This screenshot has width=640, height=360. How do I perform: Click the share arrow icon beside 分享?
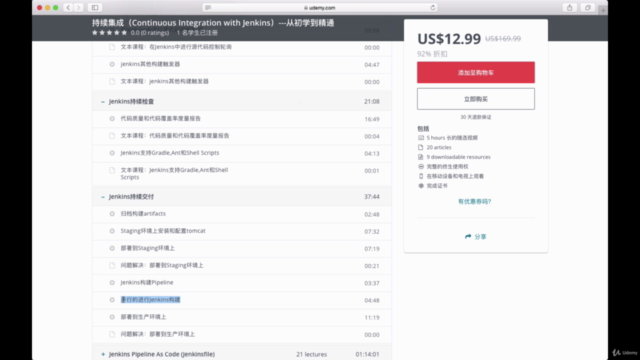468,236
